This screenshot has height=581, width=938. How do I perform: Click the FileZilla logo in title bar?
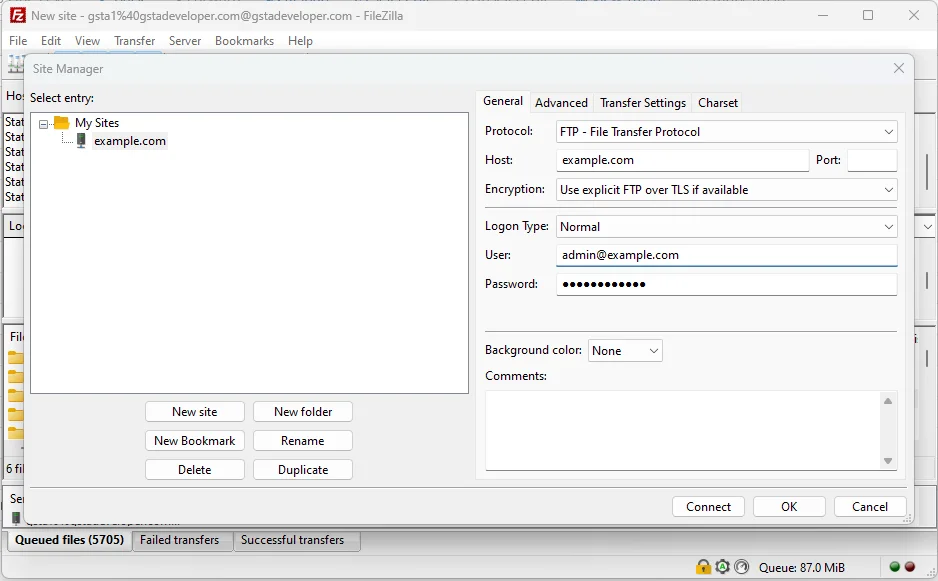click(x=17, y=15)
